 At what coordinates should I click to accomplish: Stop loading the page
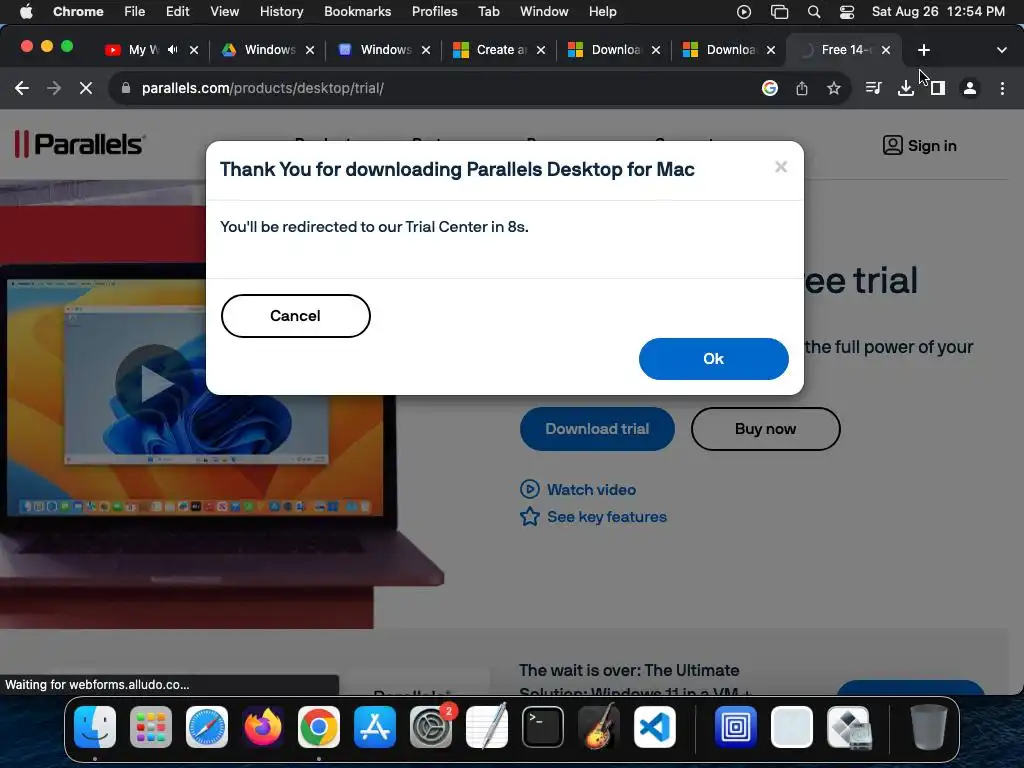tap(86, 88)
